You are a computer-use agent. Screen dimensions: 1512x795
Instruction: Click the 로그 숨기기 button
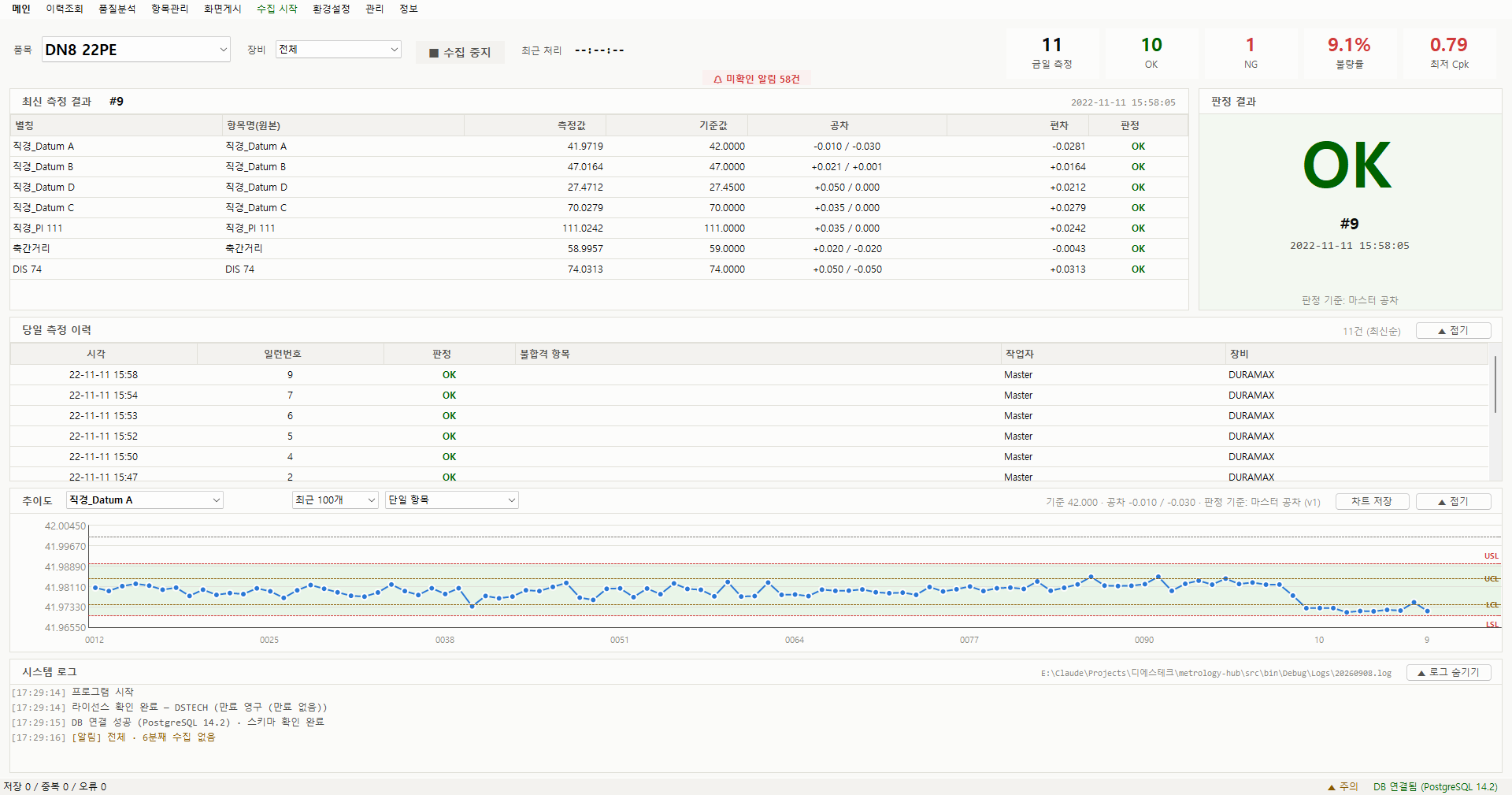point(1448,673)
